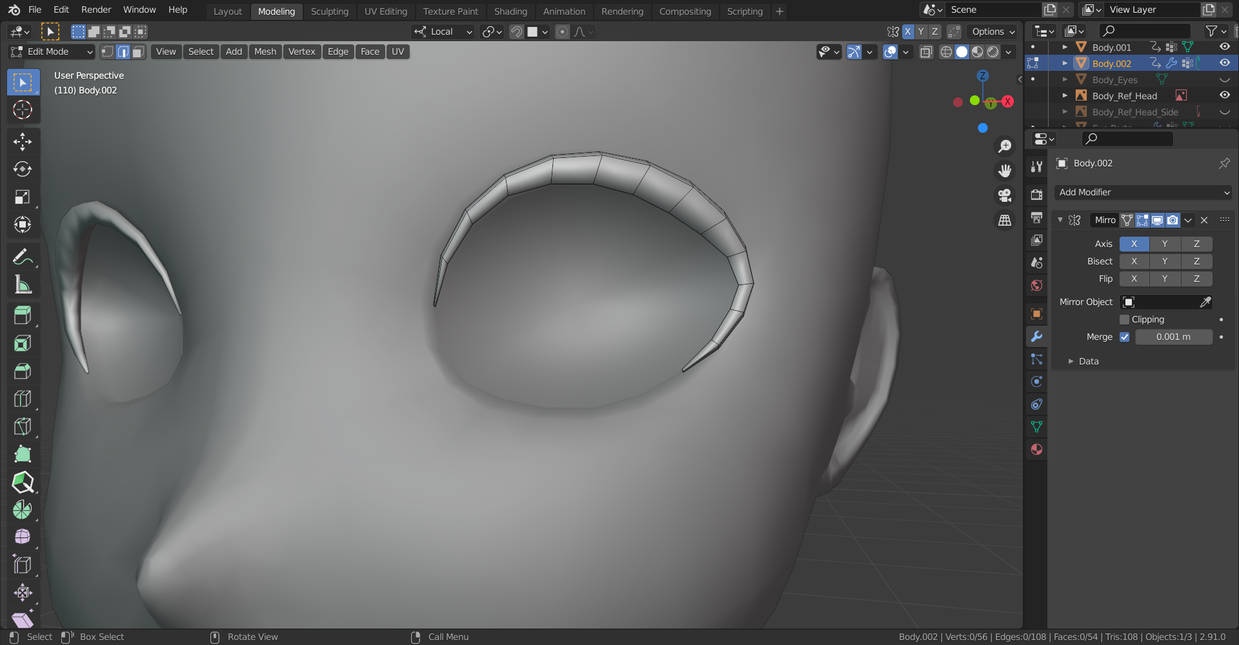Select the Cursor tool in the left toolbar
Image resolution: width=1239 pixels, height=645 pixels.
coord(22,110)
